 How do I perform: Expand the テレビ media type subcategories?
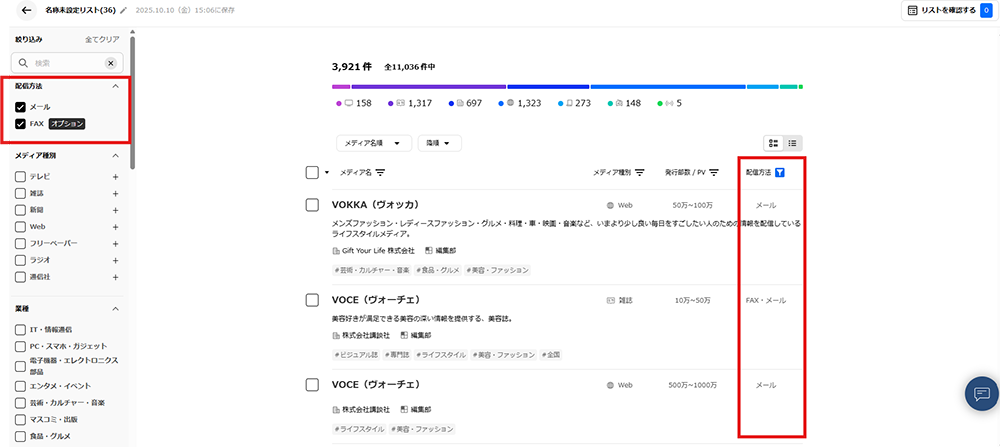(x=115, y=177)
